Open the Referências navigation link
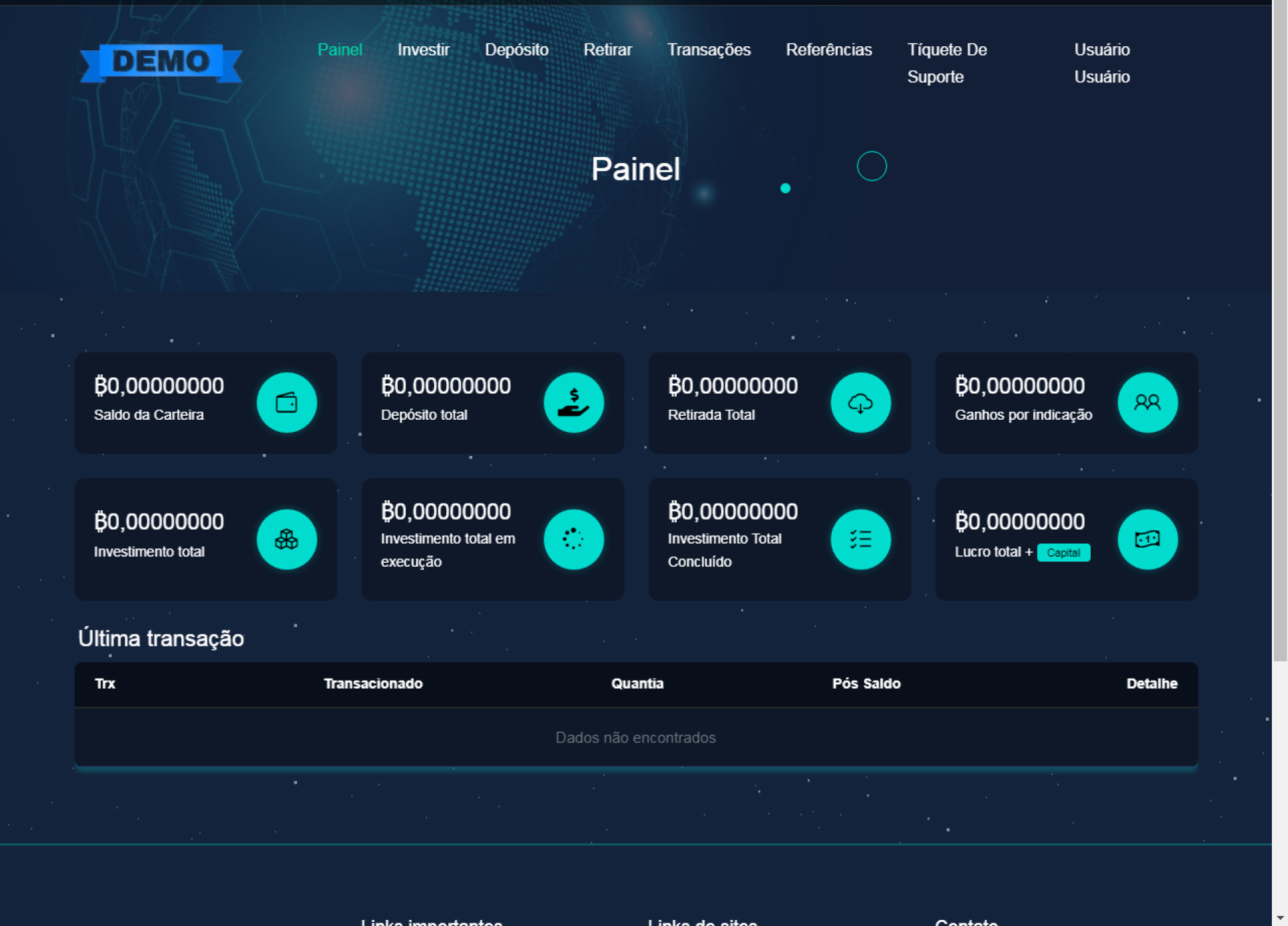 [828, 50]
